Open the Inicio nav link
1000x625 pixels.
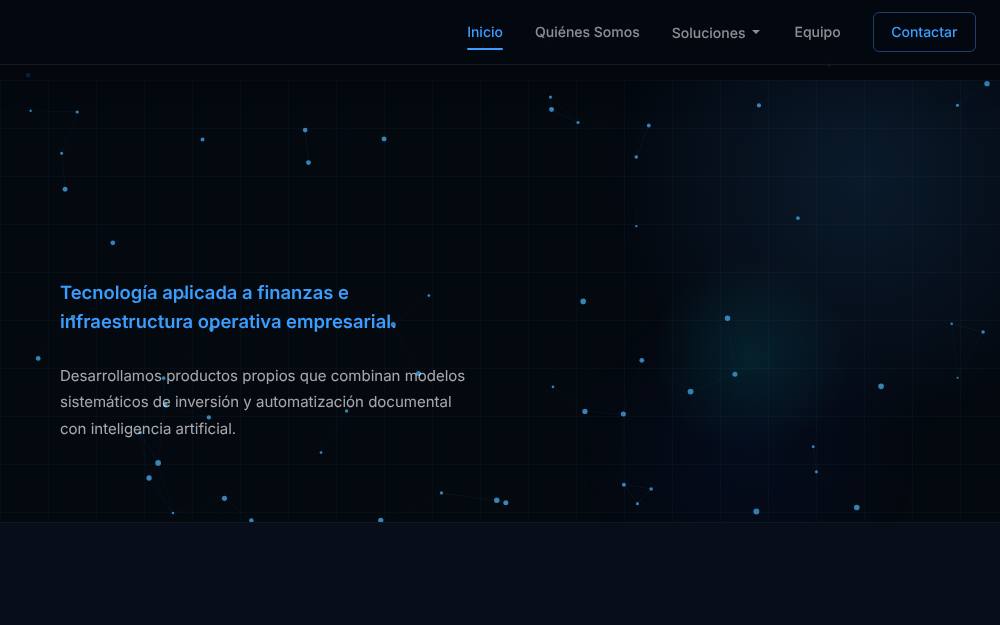(485, 32)
